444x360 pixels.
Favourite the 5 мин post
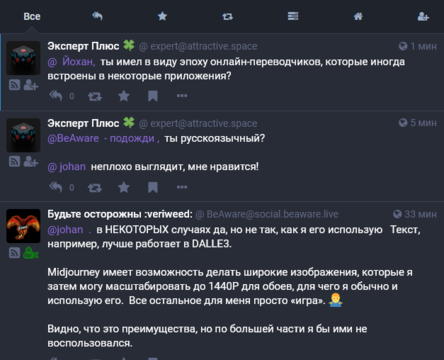[124, 187]
